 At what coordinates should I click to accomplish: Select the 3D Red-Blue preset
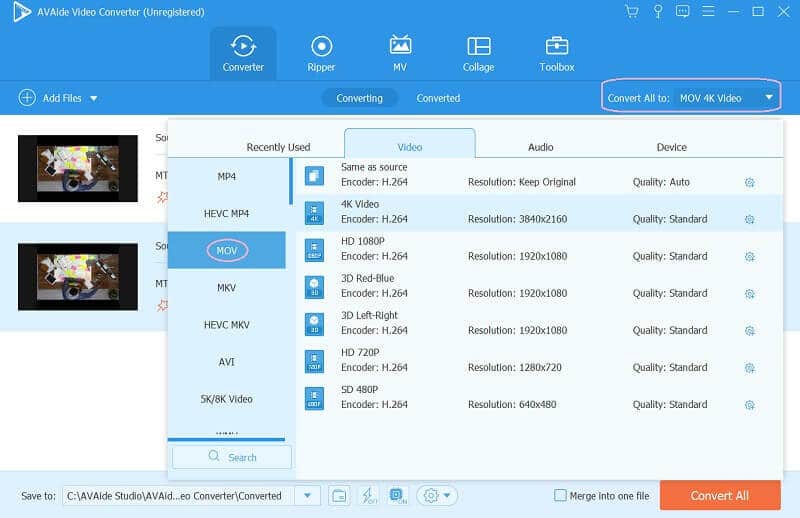539,287
